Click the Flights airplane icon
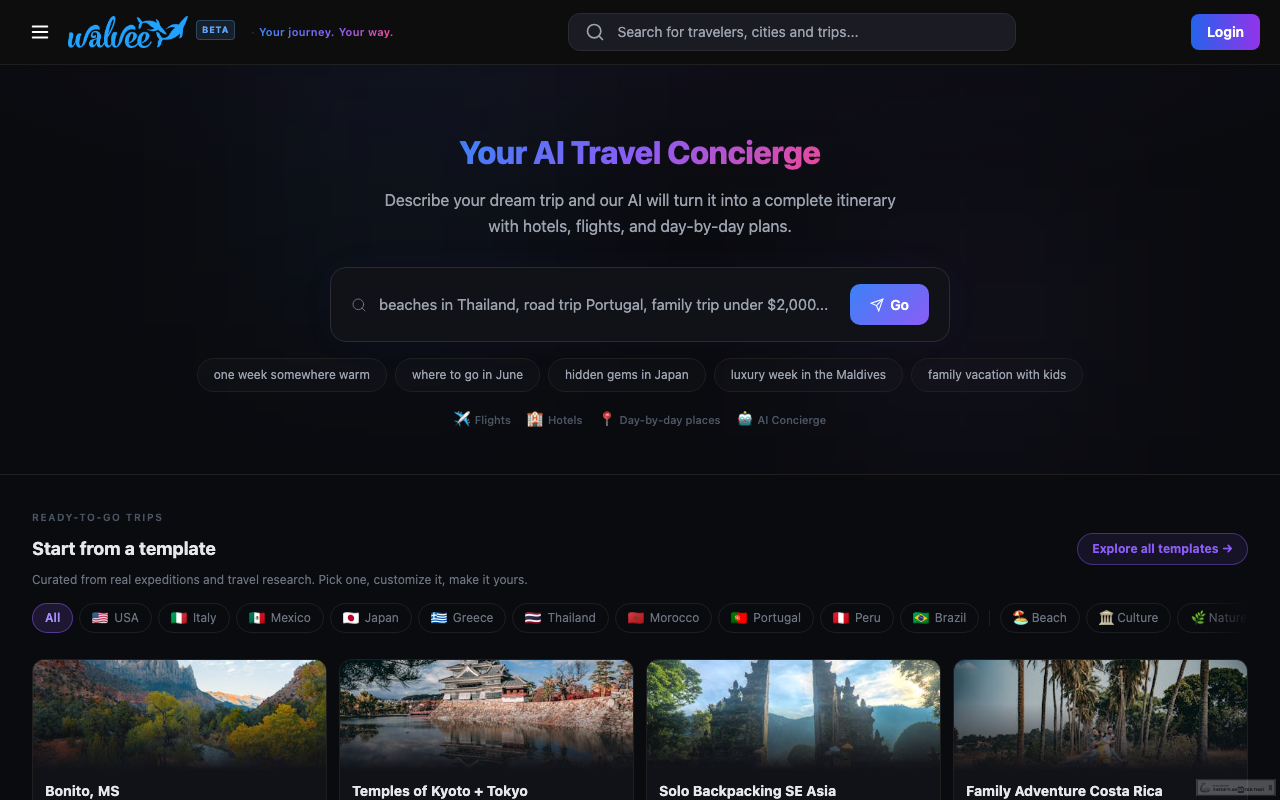Viewport: 1280px width, 800px height. 462,419
